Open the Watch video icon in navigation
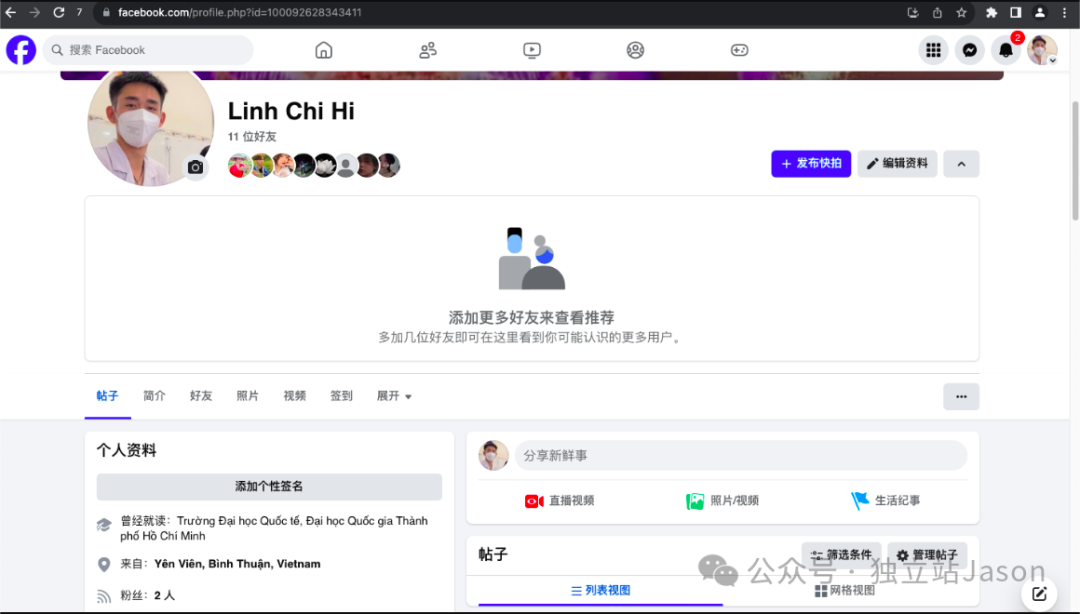Image resolution: width=1080 pixels, height=614 pixels. 531,49
